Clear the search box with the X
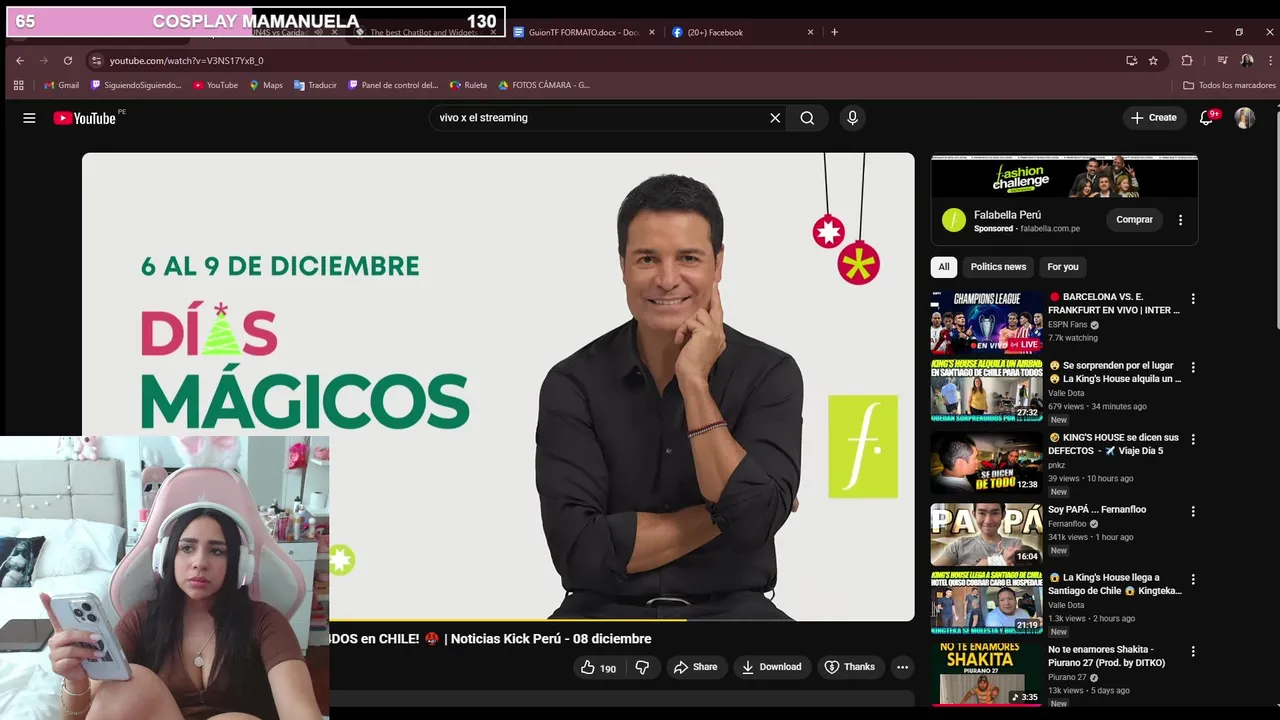The width and height of the screenshot is (1280, 720). tap(775, 118)
